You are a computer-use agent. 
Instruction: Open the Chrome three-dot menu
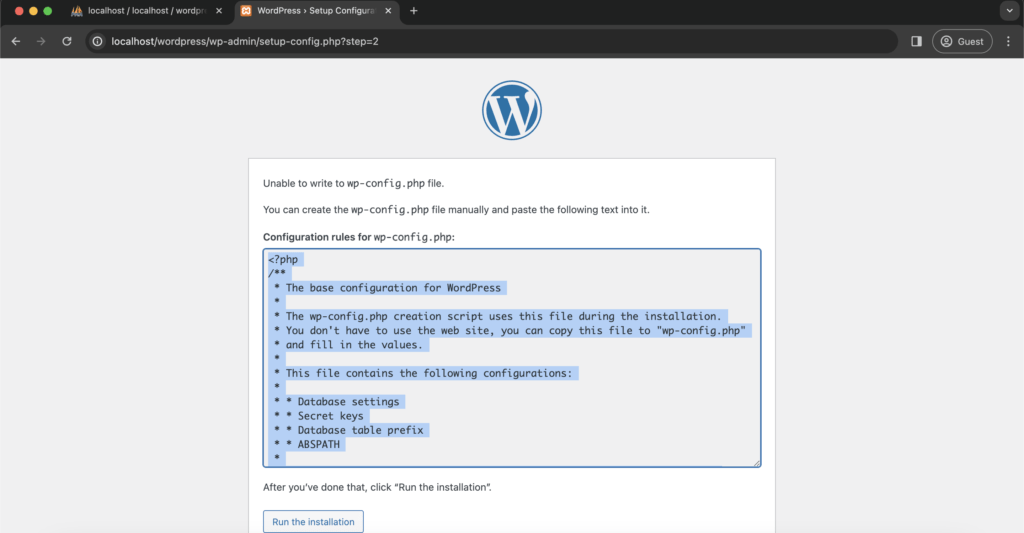click(x=1008, y=41)
